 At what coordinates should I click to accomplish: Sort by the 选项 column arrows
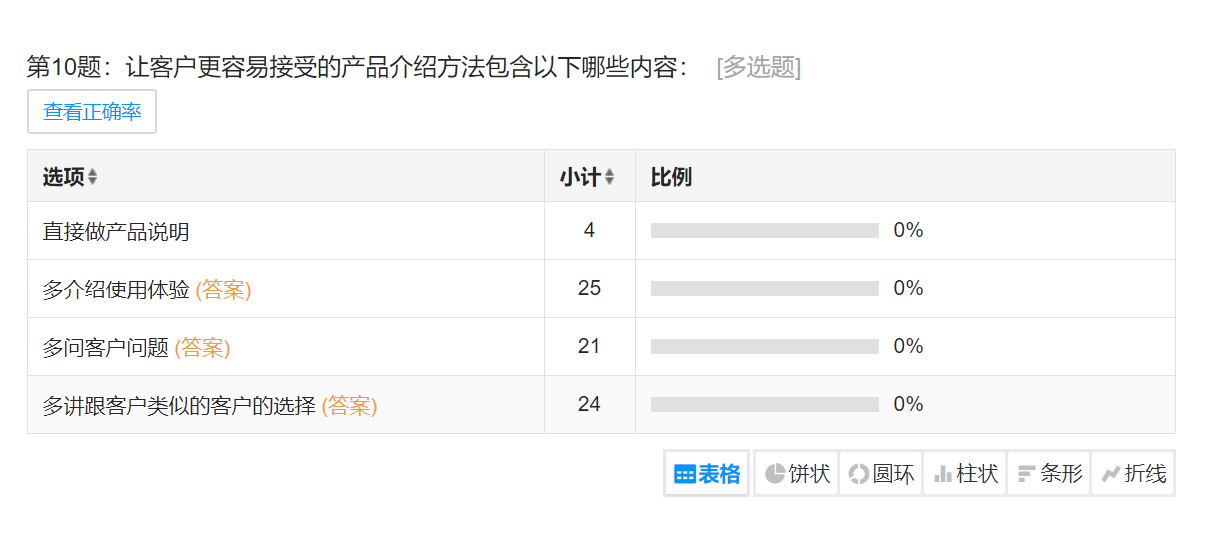92,177
